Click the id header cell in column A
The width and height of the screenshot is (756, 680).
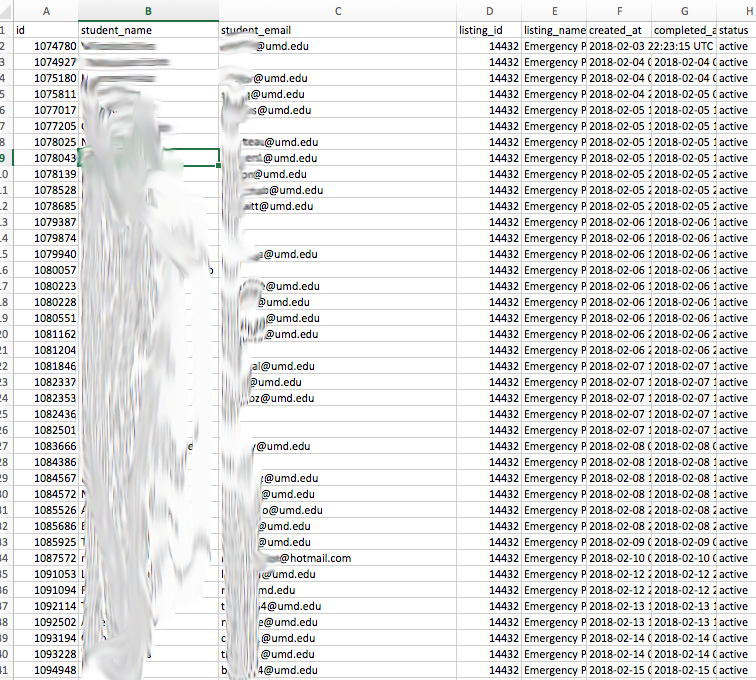[x=47, y=30]
